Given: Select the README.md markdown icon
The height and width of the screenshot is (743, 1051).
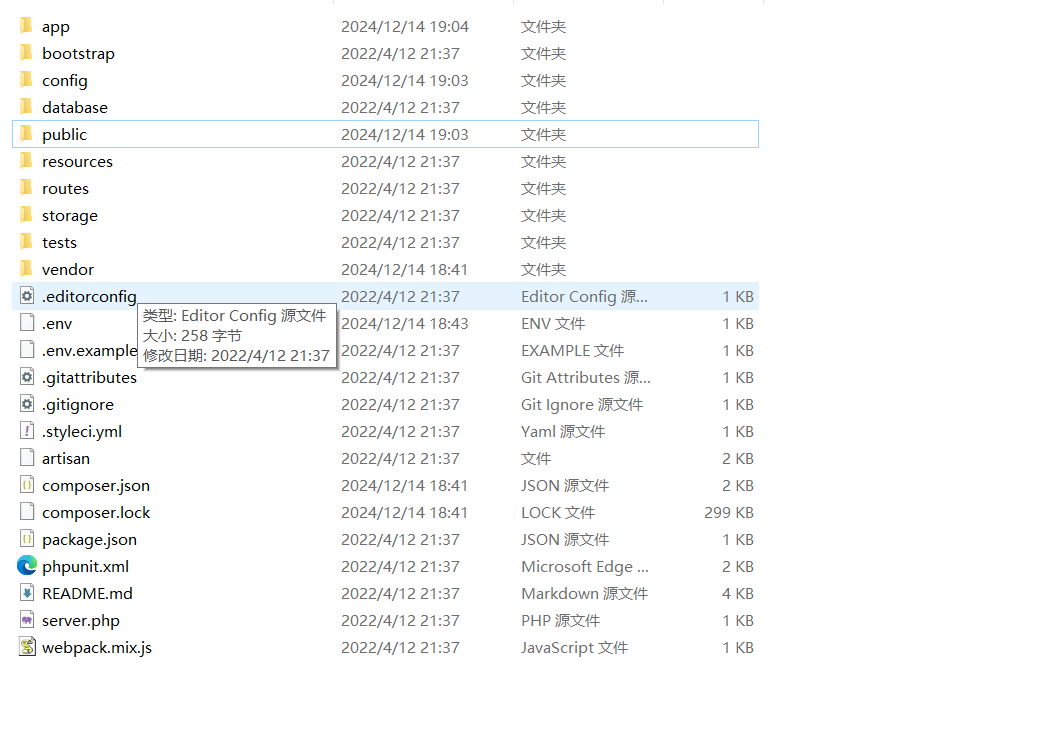Looking at the screenshot, I should pyautogui.click(x=27, y=593).
